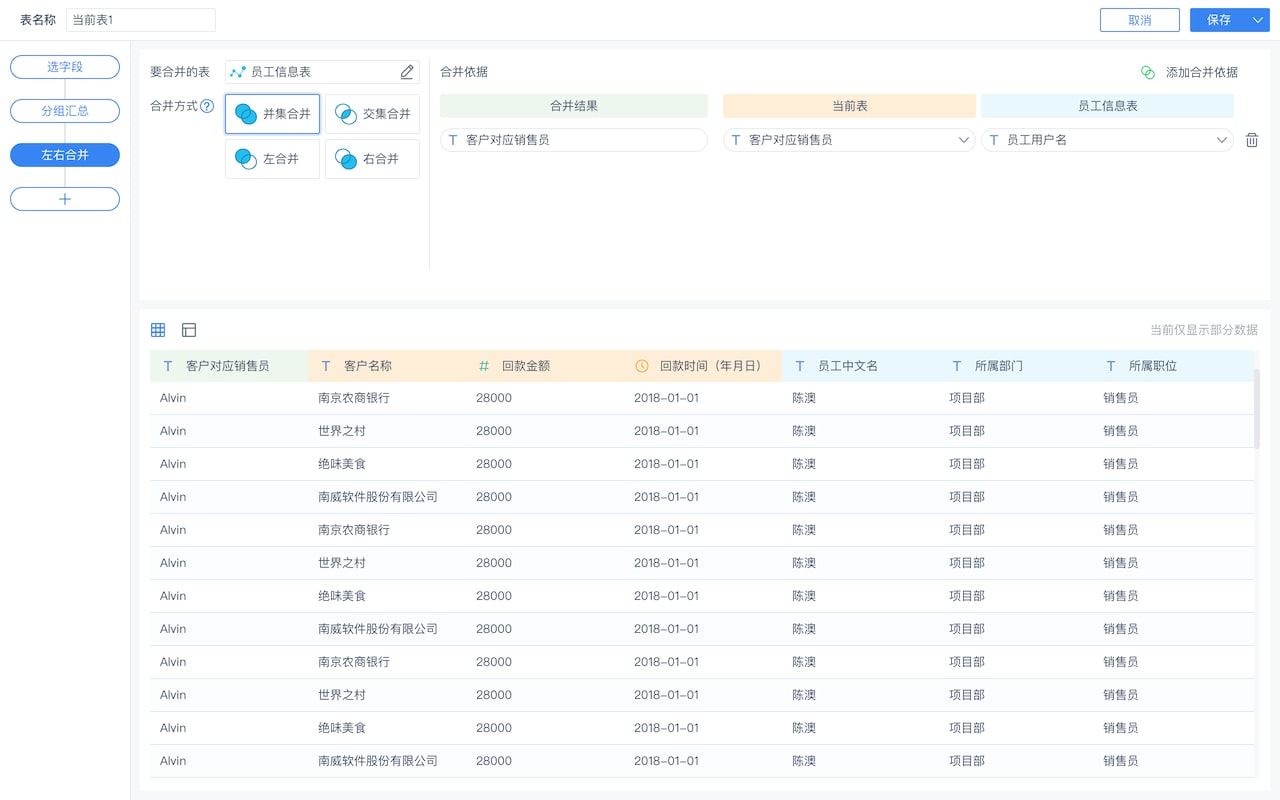Click text type icon of 所属部门 column
The image size is (1280, 800).
(x=956, y=366)
